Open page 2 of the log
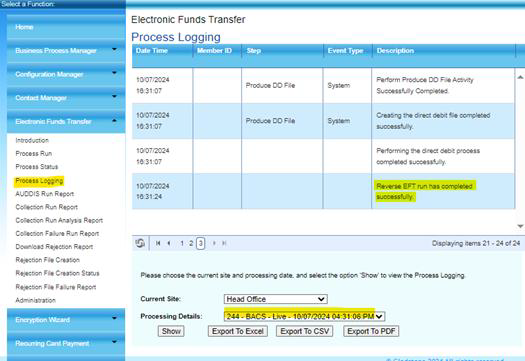 191,243
